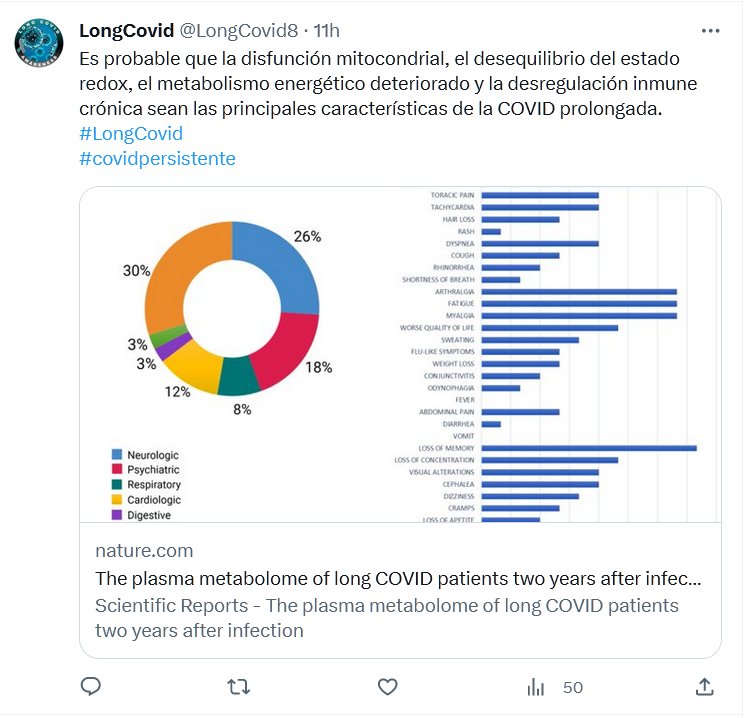This screenshot has height=718, width=752.
Task: Click the LongCovid display name
Action: 126,31
